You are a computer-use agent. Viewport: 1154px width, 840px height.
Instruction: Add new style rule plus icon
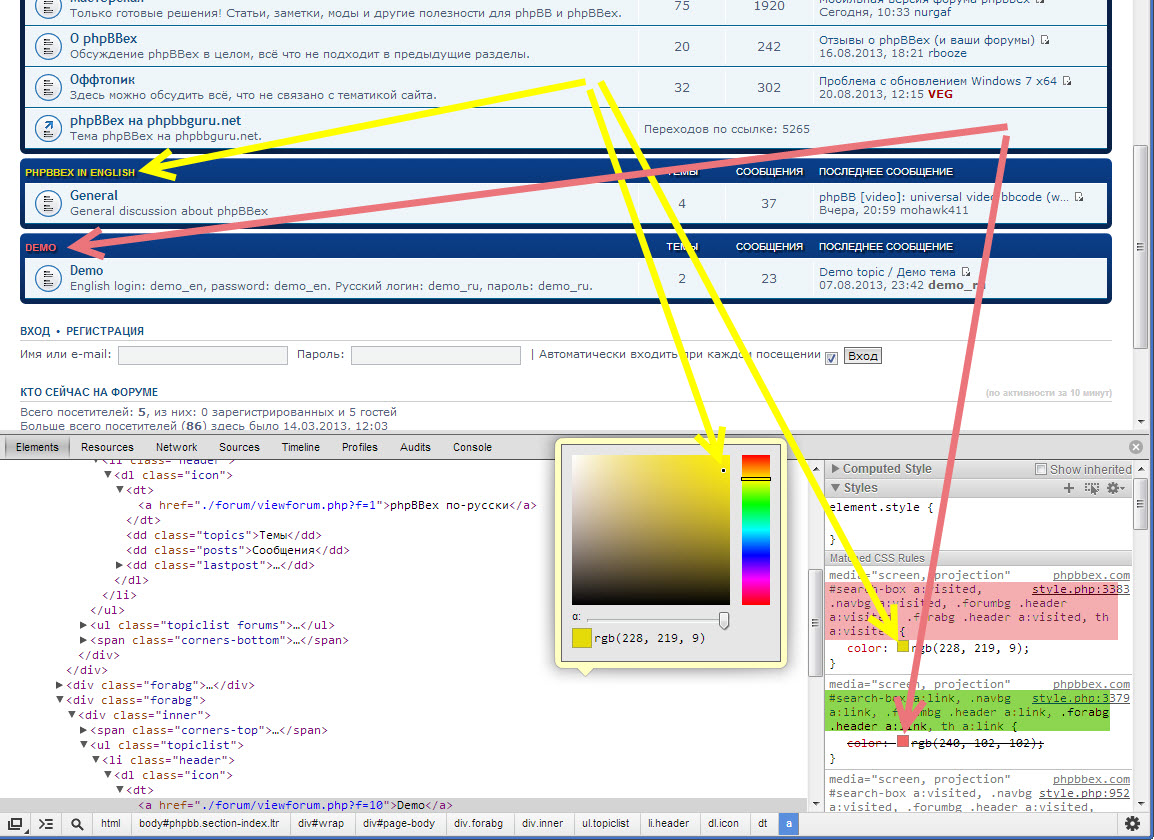(x=1069, y=488)
